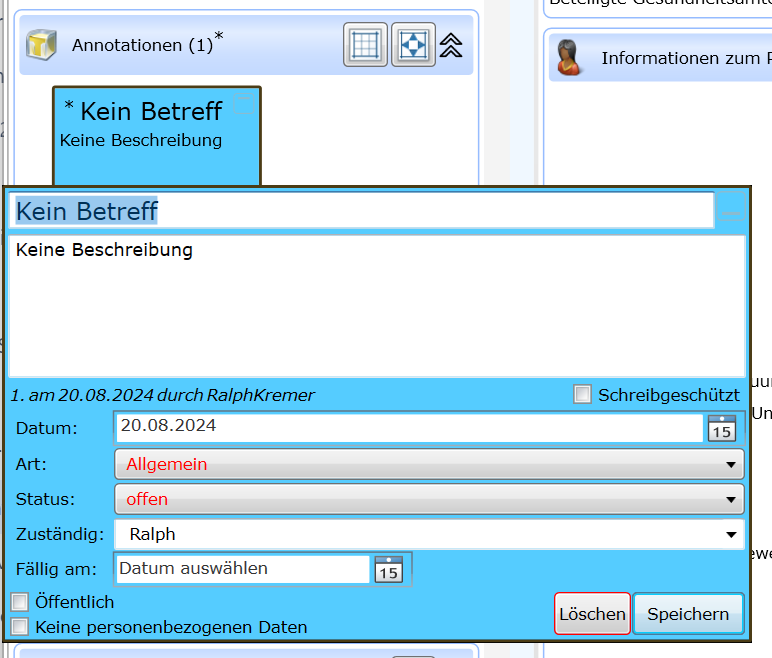Collapse the Annotationen panel with double chevron

pyautogui.click(x=451, y=45)
